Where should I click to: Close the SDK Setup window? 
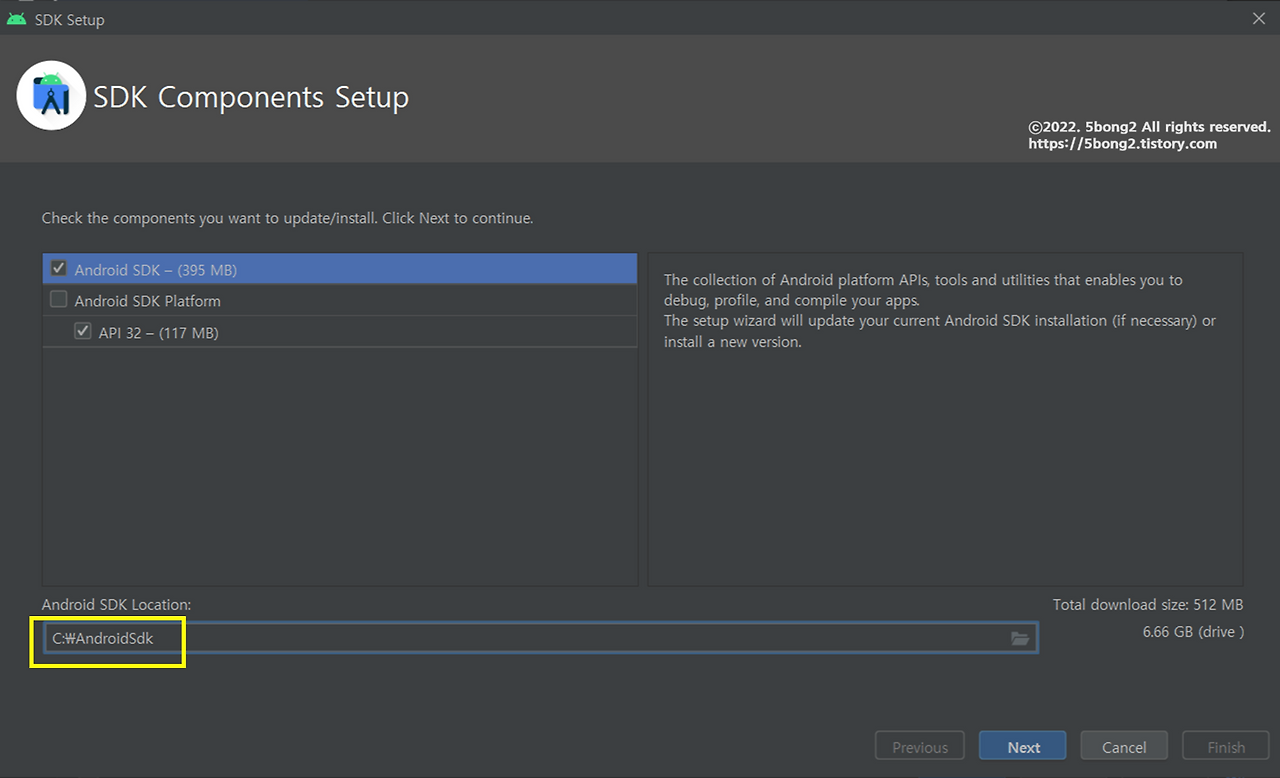point(1258,18)
